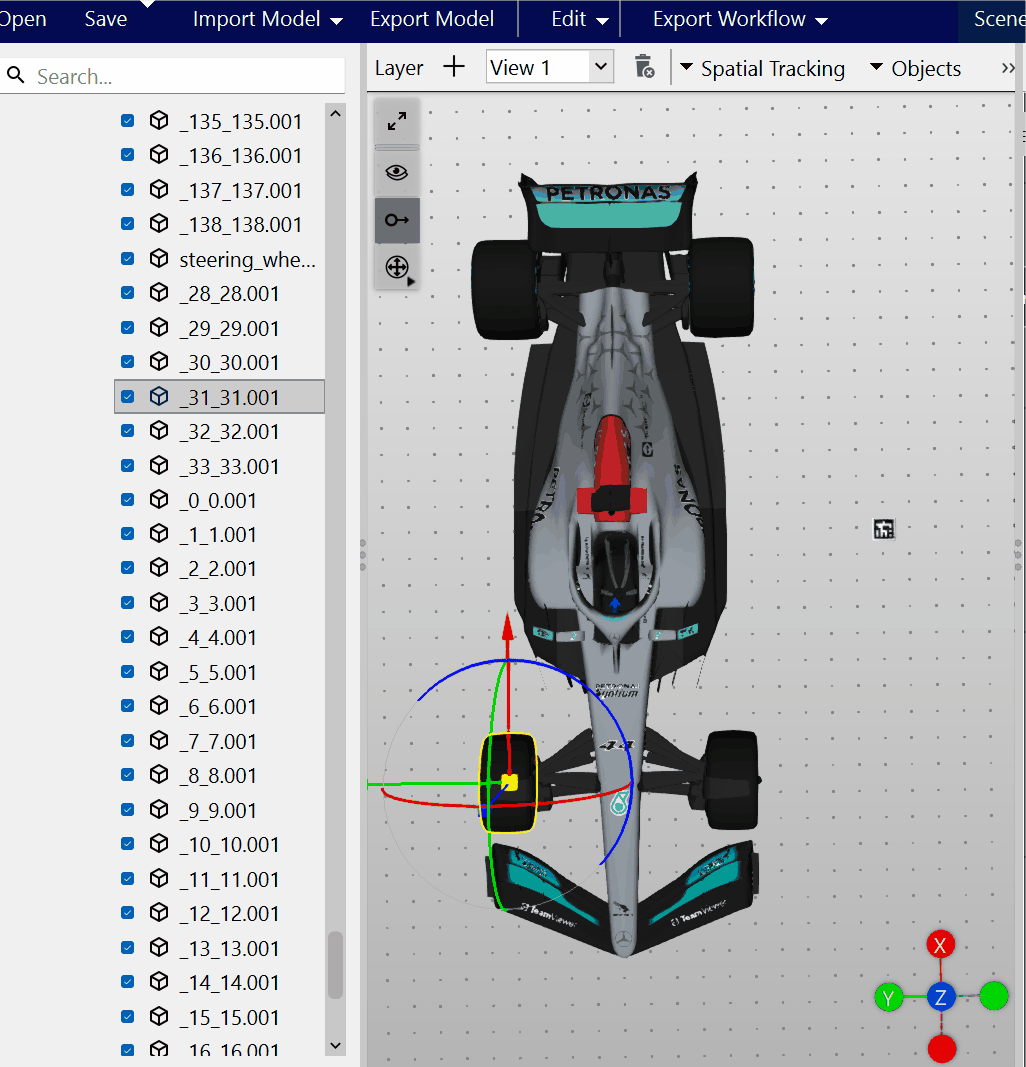Viewport: 1026px width, 1067px height.
Task: Click the cube icon of _33_33.001
Action: pyautogui.click(x=159, y=465)
